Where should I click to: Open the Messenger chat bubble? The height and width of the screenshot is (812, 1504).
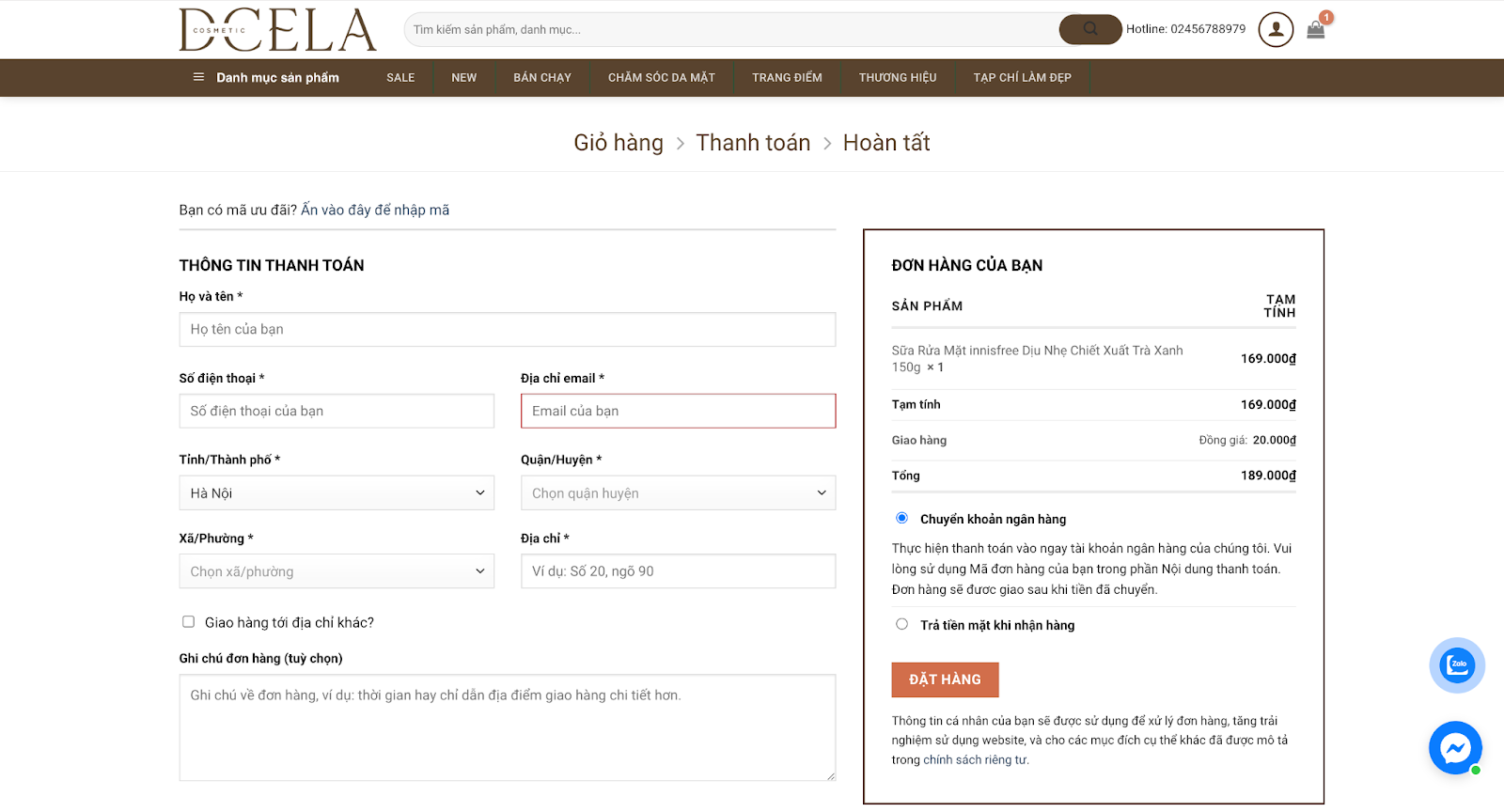click(x=1455, y=748)
